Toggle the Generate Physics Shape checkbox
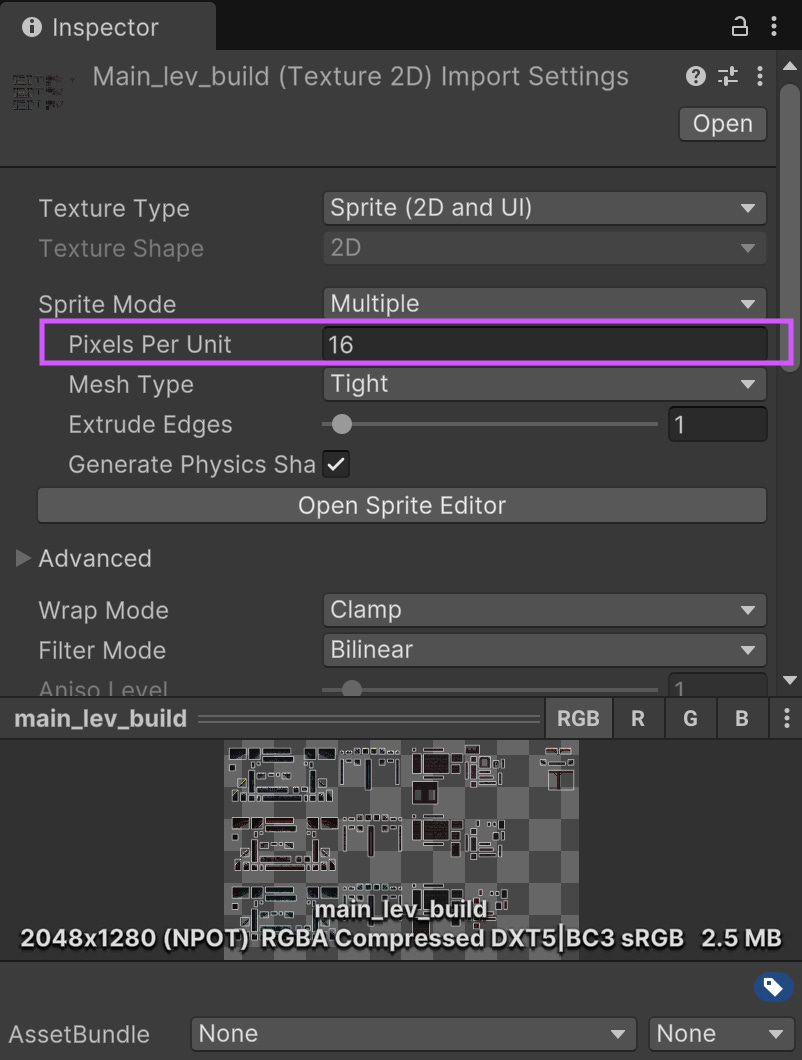 point(336,464)
